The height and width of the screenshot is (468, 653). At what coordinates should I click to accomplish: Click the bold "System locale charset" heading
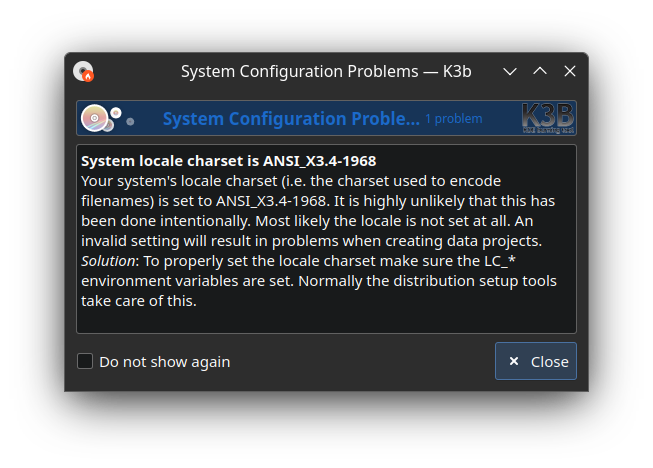(x=228, y=160)
